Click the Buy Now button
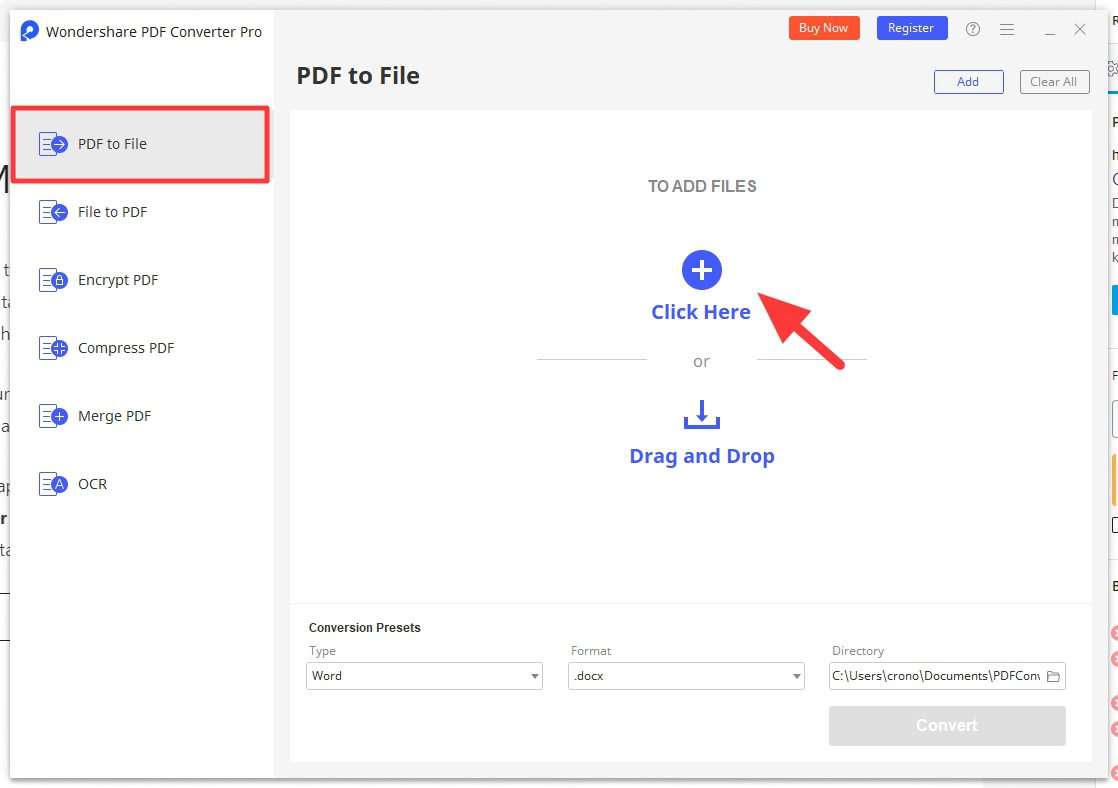Viewport: 1118px width, 788px height. 823,27
